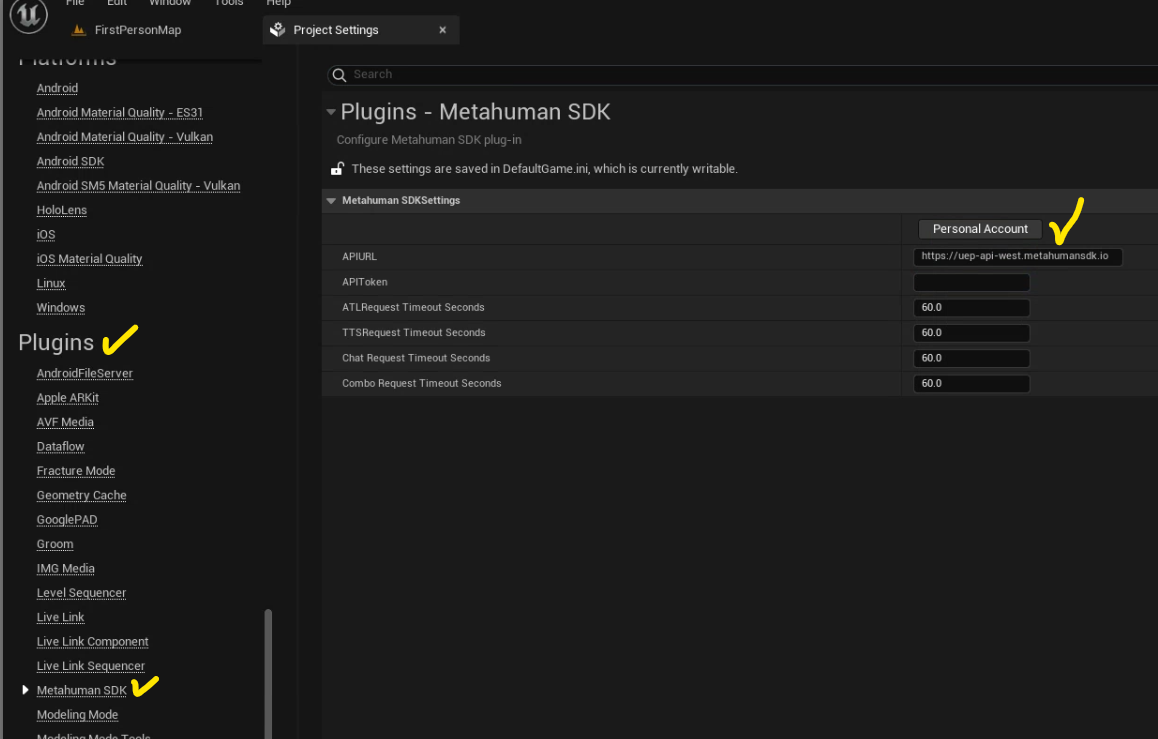Close the Project Settings tab
The width and height of the screenshot is (1158, 739).
442,30
